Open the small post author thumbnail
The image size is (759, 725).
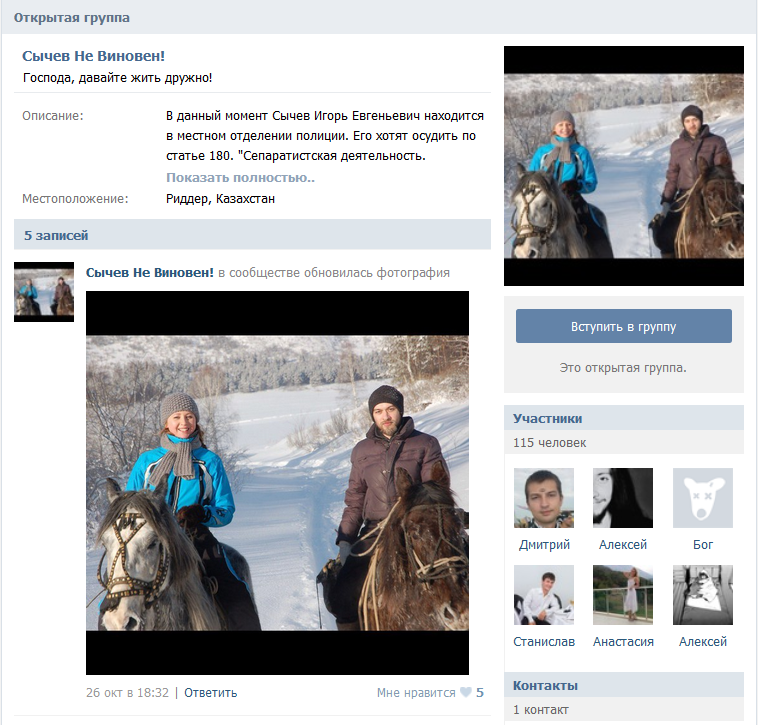point(44,292)
